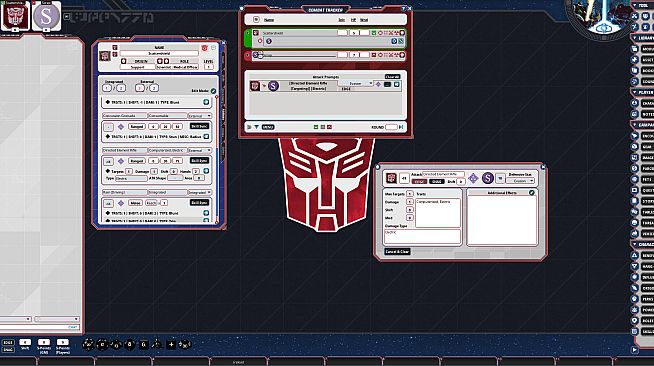This screenshot has width=654, height=366.
Task: Click global visibility icon in Combat Tracker header
Action: pyautogui.click(x=256, y=20)
